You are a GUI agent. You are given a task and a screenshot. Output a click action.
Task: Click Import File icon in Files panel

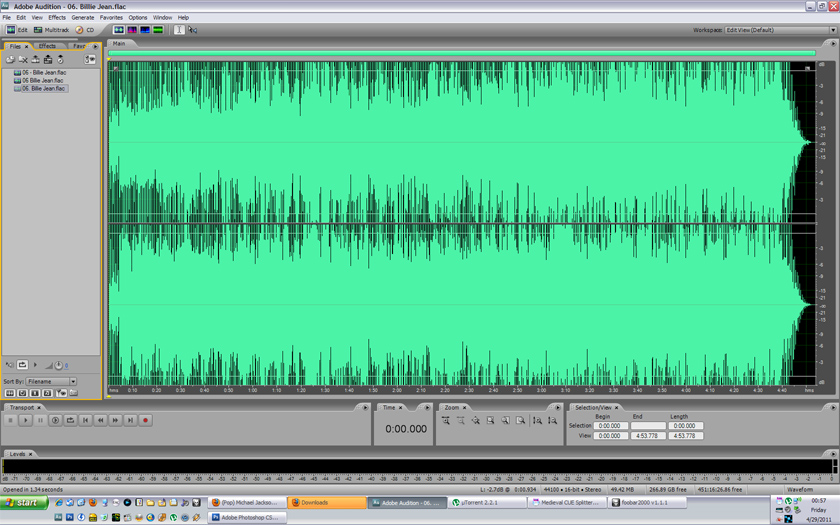pyautogui.click(x=10, y=59)
